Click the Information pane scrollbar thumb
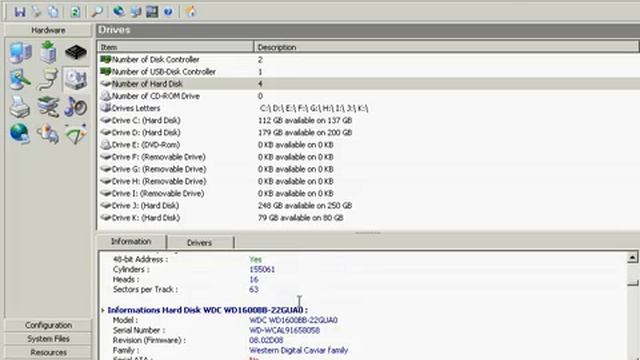The width and height of the screenshot is (640, 360). (x=632, y=282)
